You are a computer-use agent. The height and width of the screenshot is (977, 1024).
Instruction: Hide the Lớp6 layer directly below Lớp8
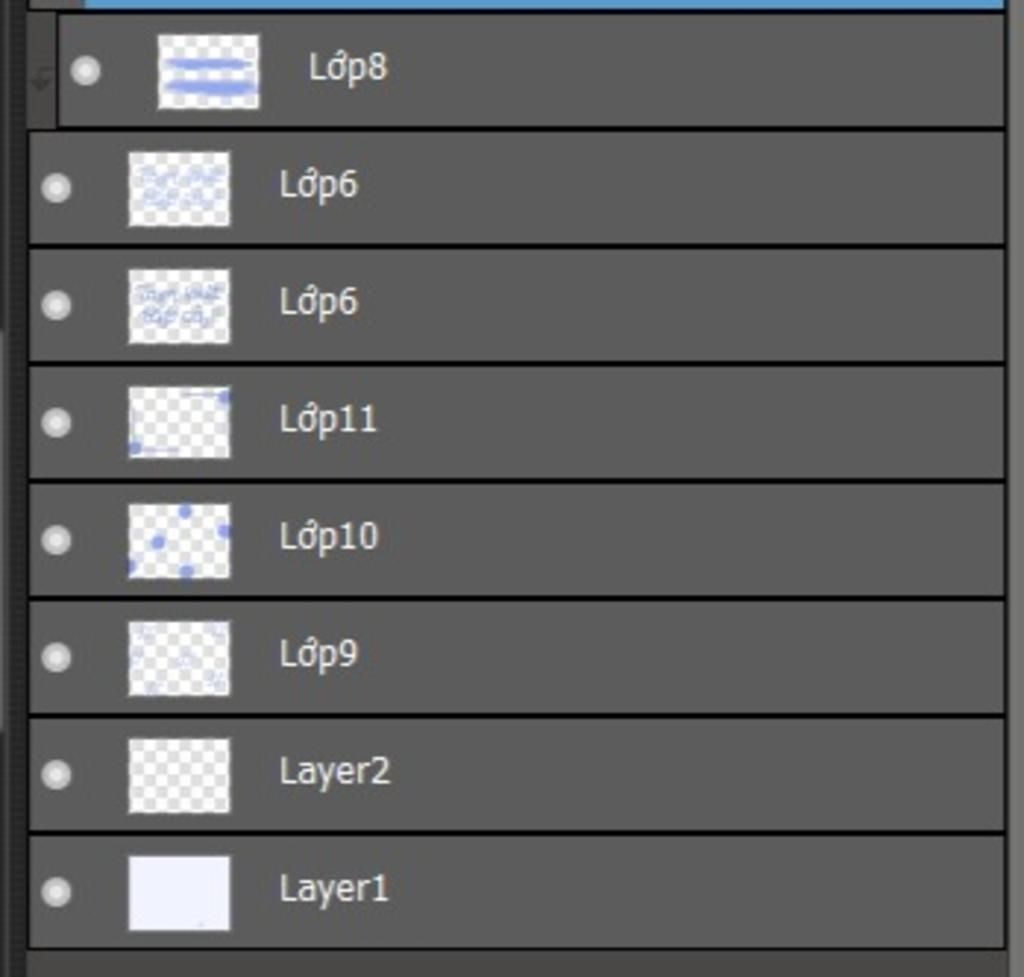(x=56, y=188)
